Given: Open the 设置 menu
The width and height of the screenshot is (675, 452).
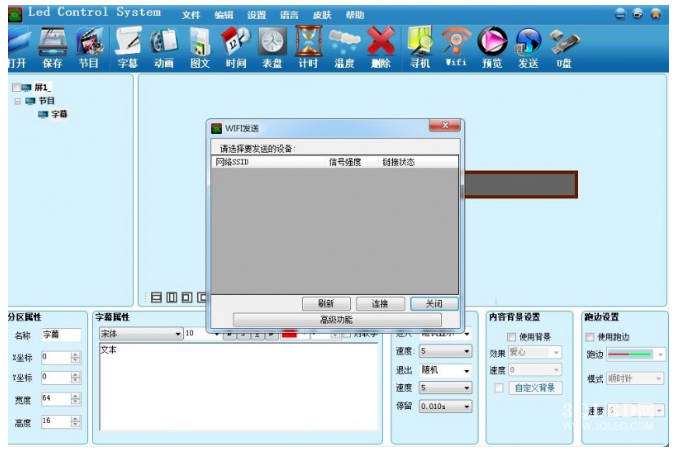Looking at the screenshot, I should pos(257,15).
